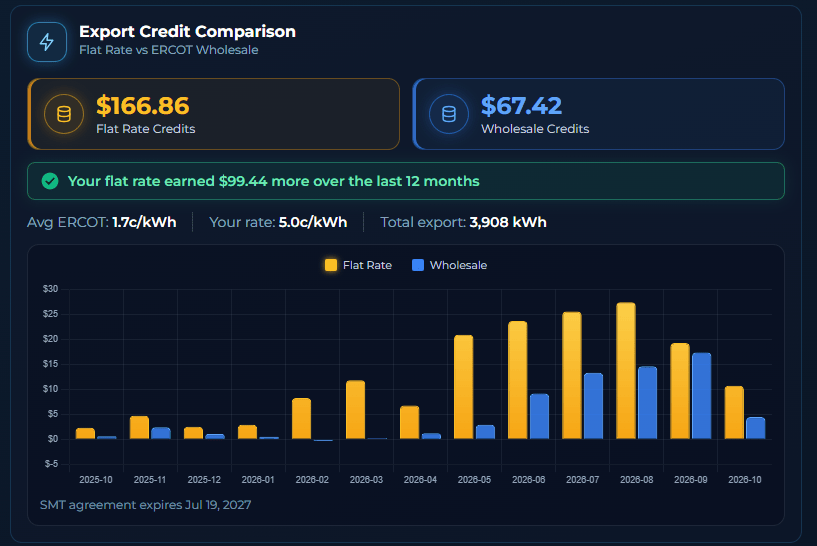The width and height of the screenshot is (817, 546).
Task: Click the Export Credit Comparison title
Action: (188, 32)
